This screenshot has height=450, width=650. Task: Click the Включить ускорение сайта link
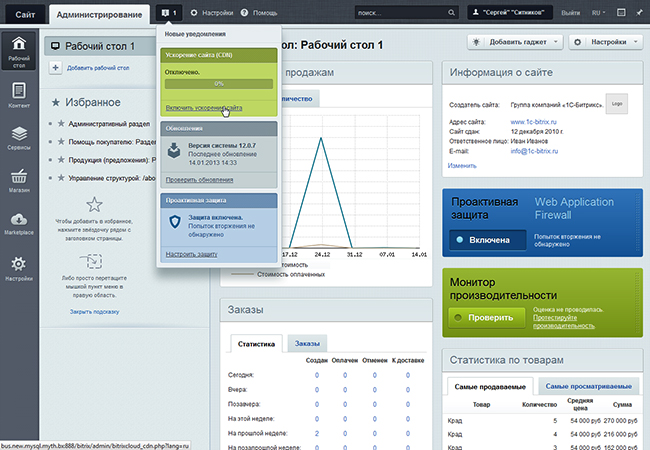click(x=204, y=106)
